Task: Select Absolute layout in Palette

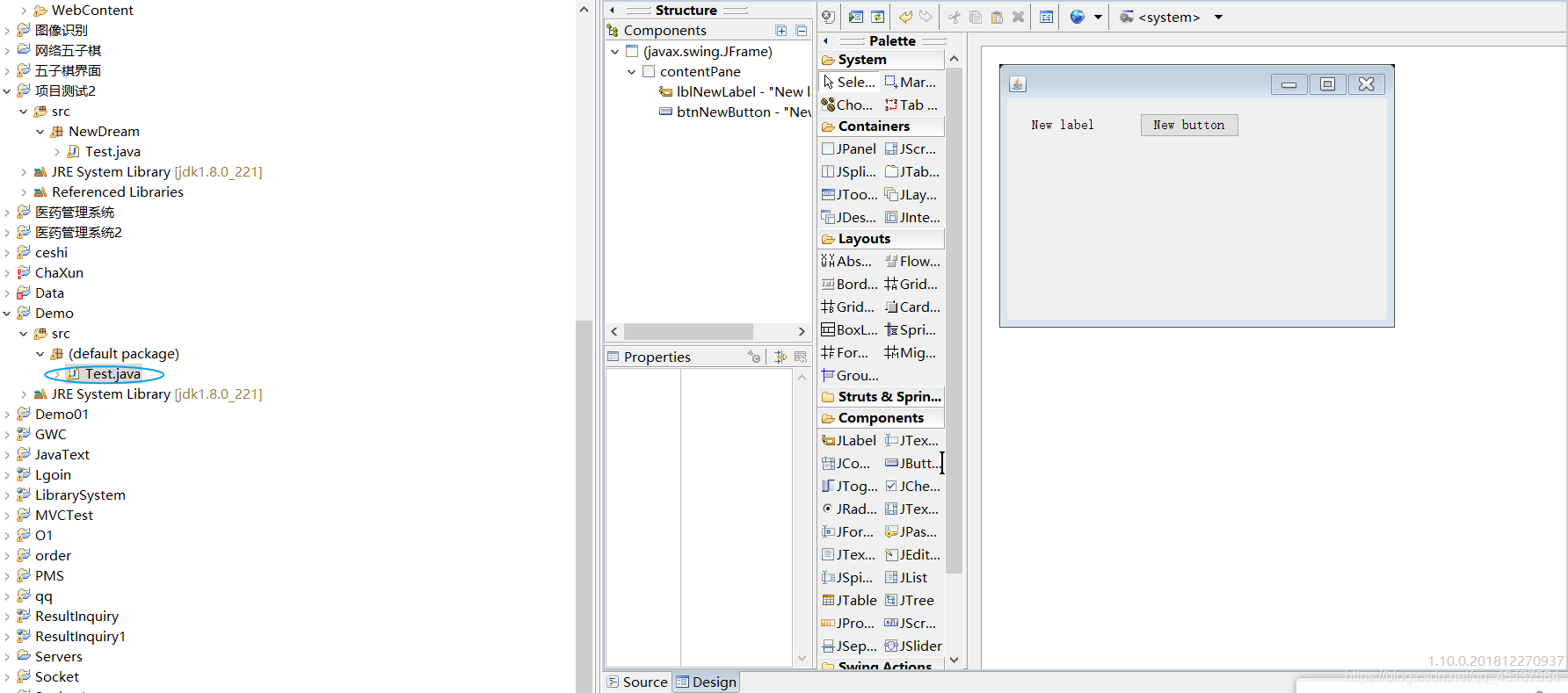Action: (847, 261)
